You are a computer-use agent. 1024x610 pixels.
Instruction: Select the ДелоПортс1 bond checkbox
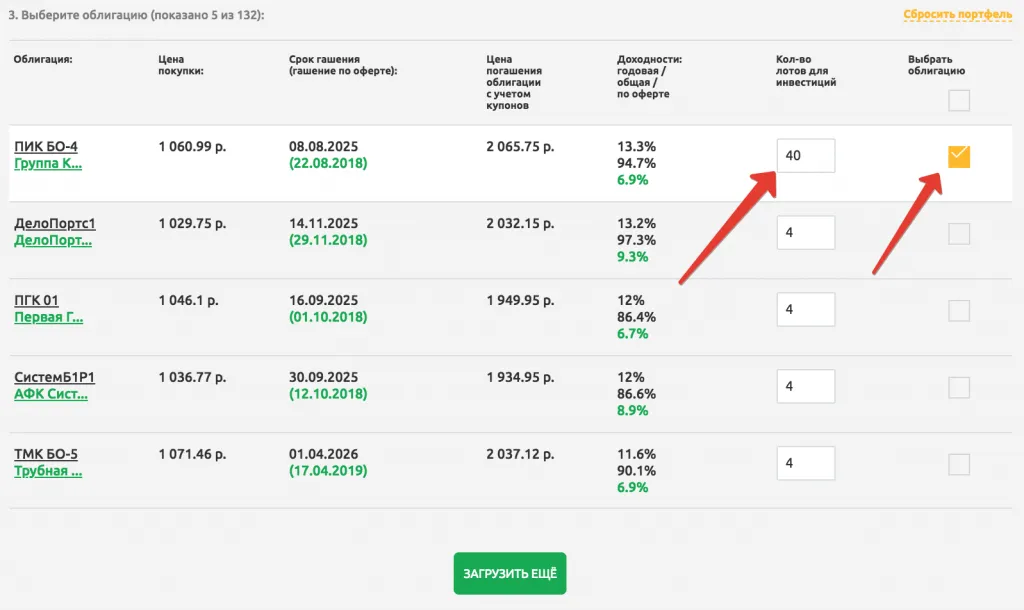coord(959,234)
